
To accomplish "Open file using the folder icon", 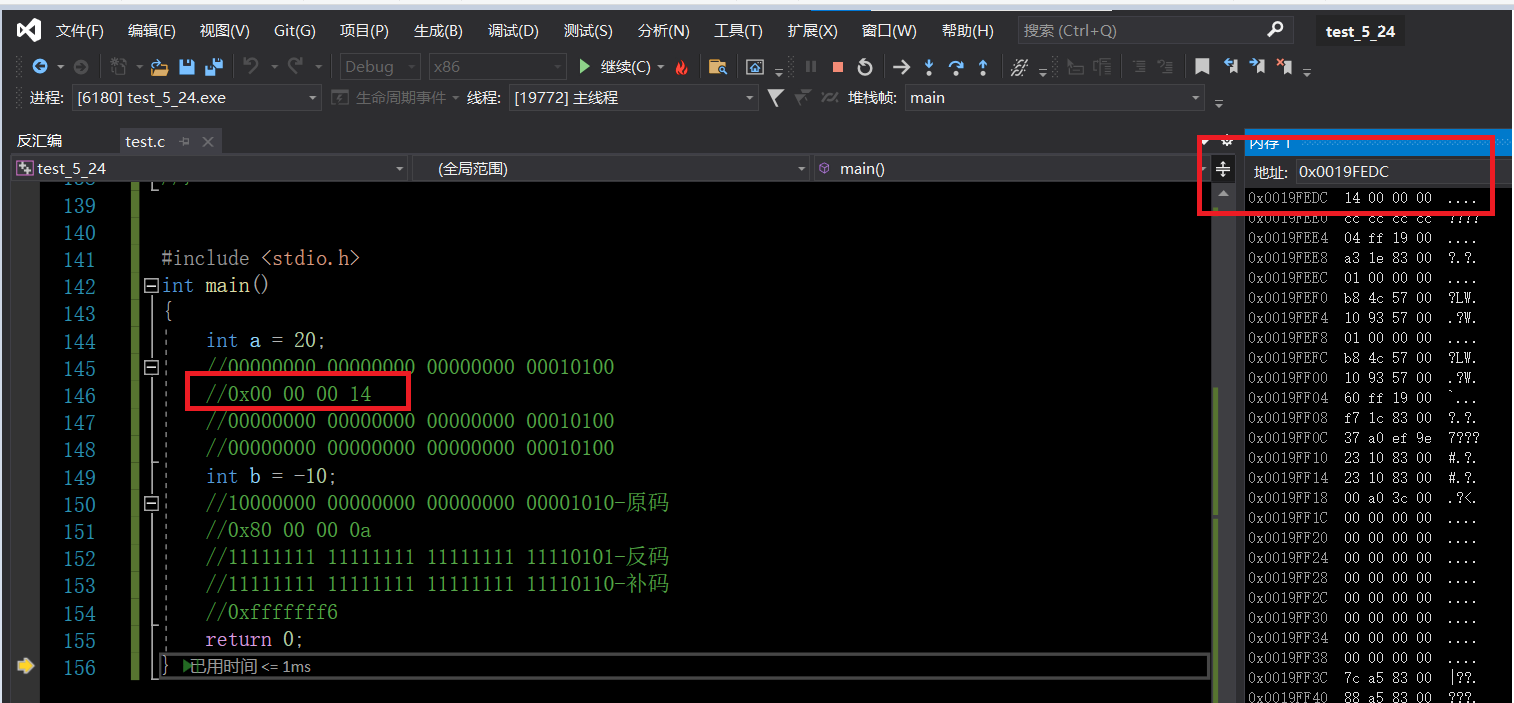I will 159,67.
